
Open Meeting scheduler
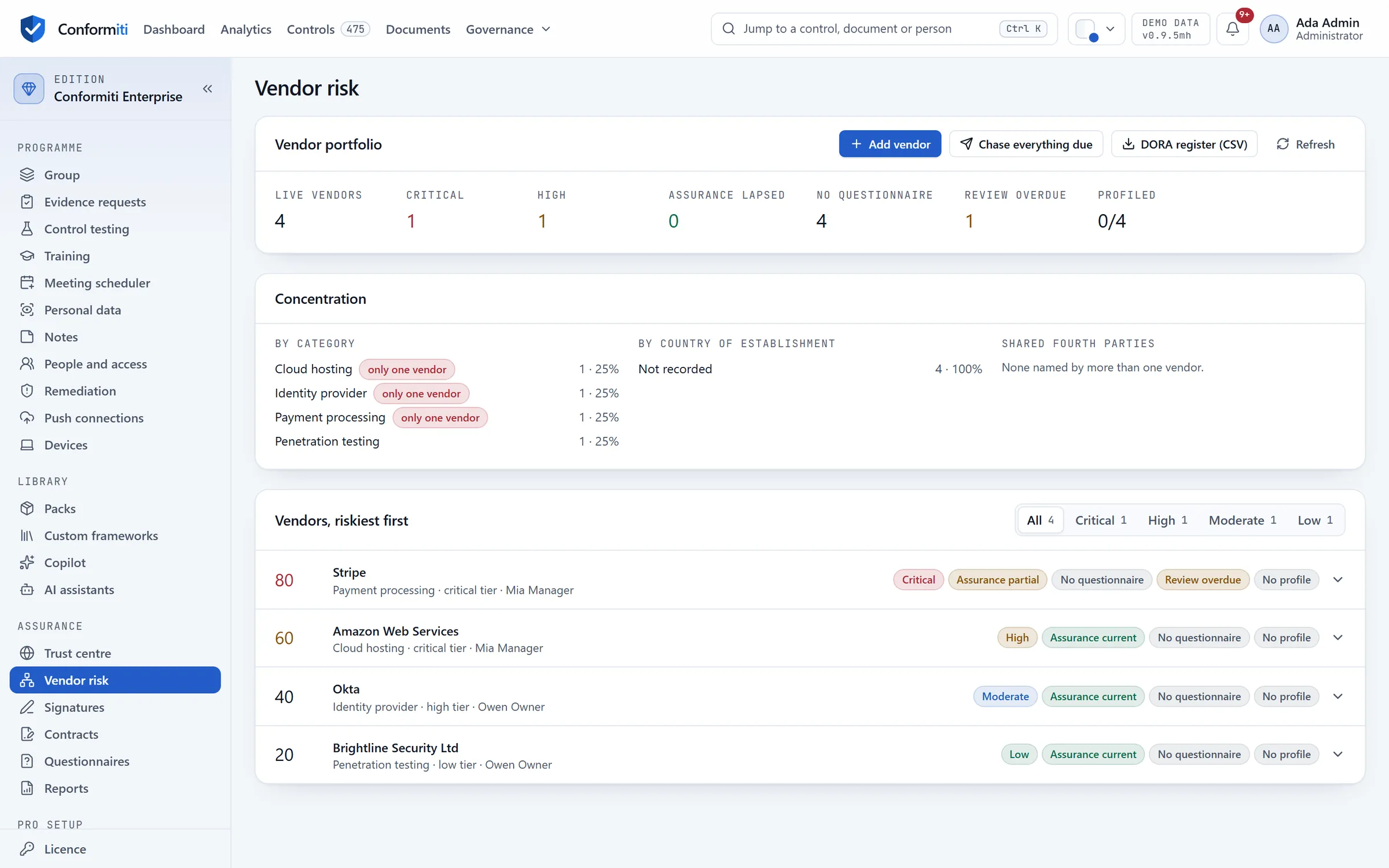(115, 283)
